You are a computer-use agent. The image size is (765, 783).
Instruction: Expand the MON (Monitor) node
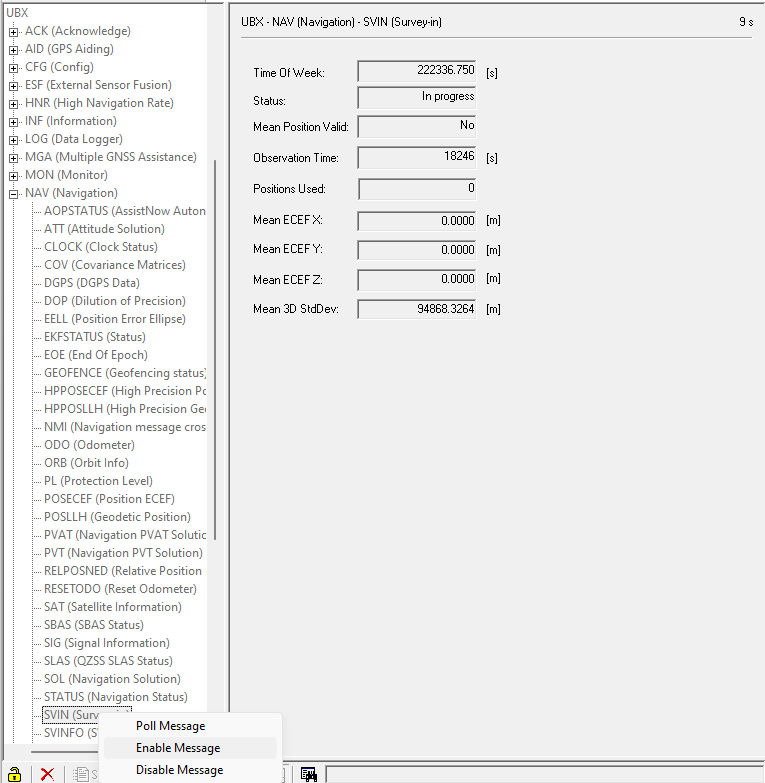point(14,175)
